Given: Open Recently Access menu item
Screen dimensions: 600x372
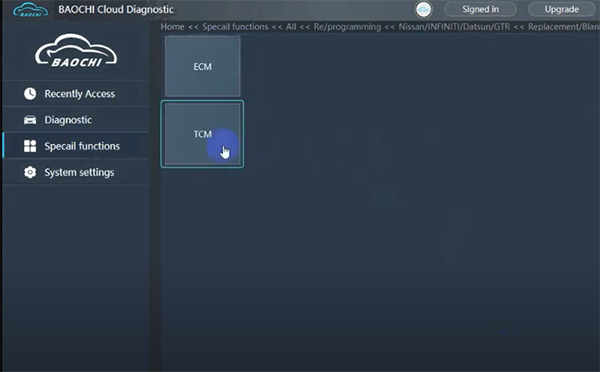Looking at the screenshot, I should [76, 93].
